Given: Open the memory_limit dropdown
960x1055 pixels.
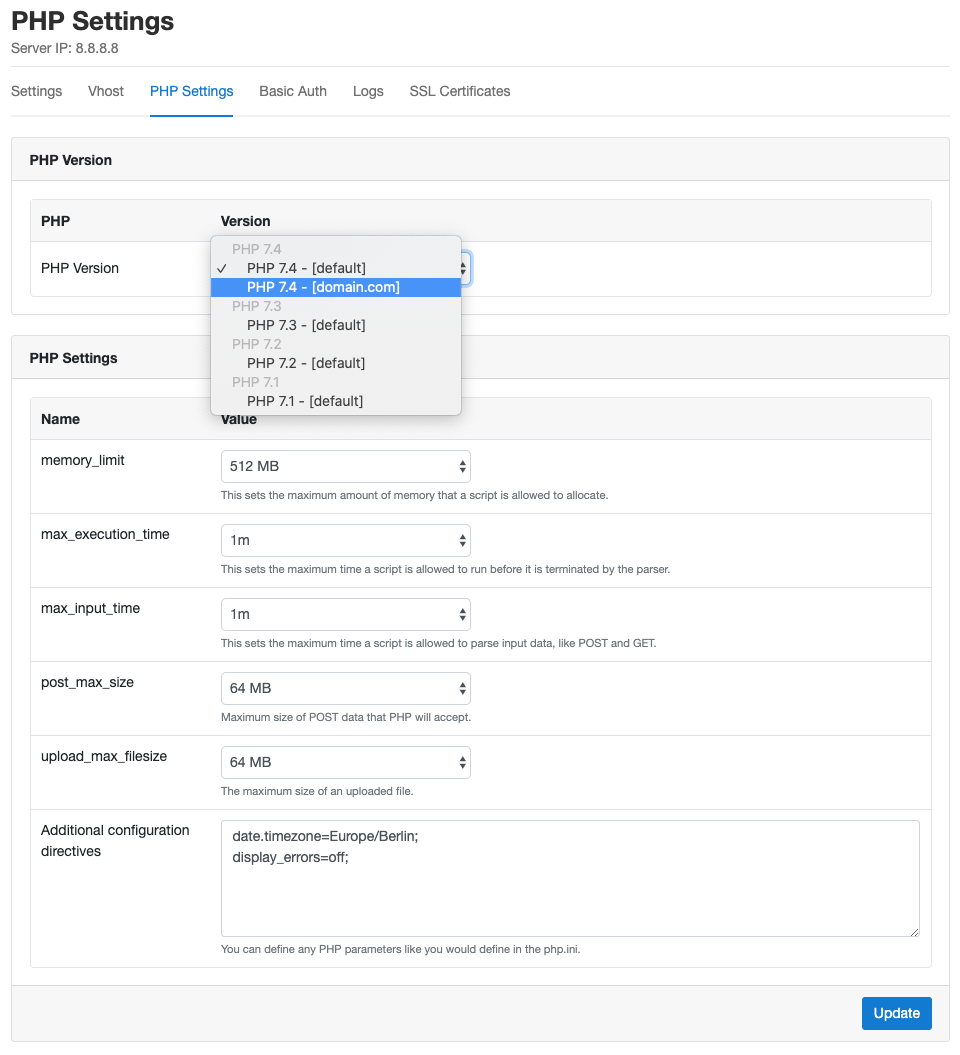Looking at the screenshot, I should coord(345,466).
